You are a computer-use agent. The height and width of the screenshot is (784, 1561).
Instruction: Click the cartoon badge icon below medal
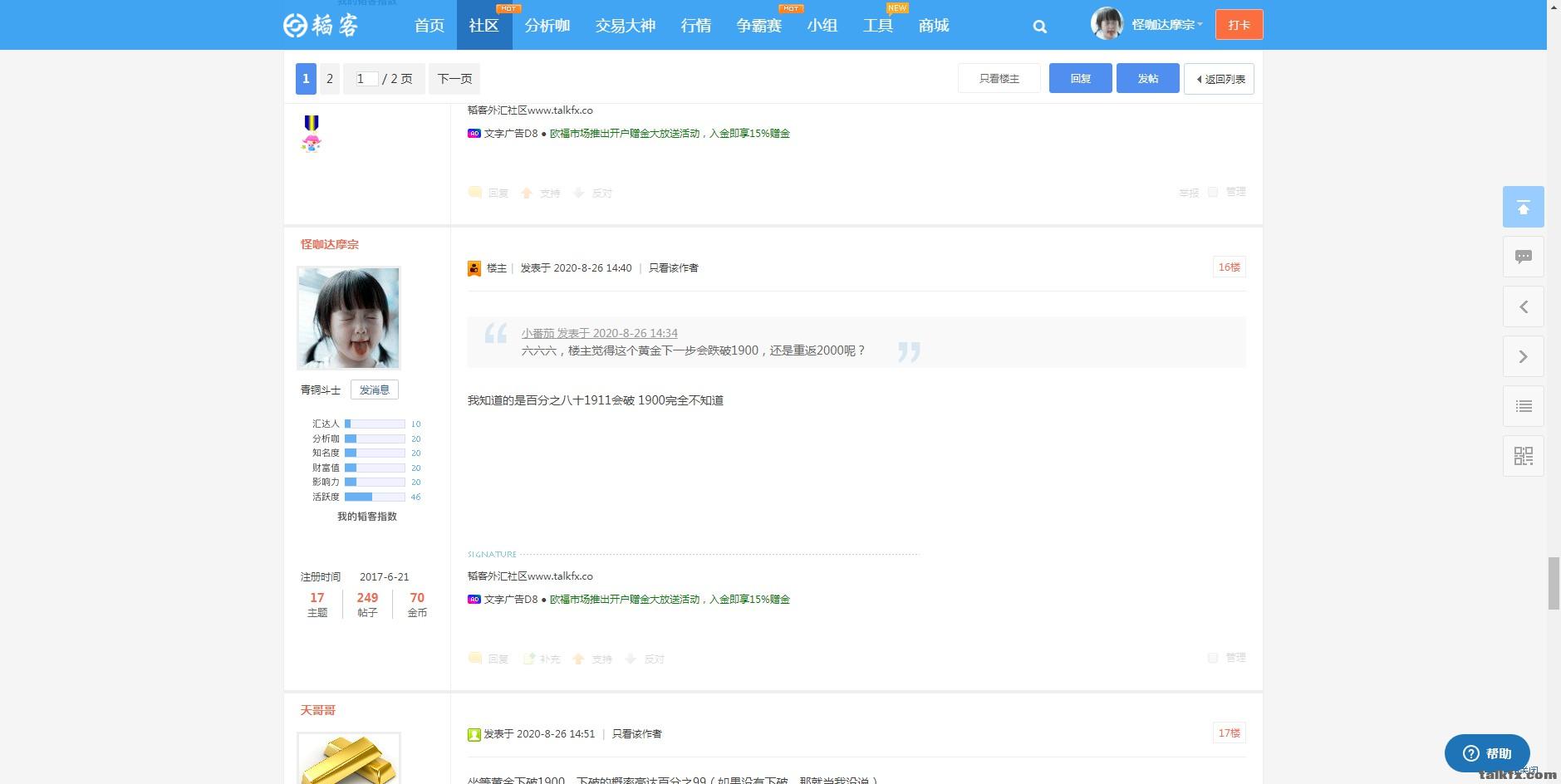pyautogui.click(x=312, y=144)
